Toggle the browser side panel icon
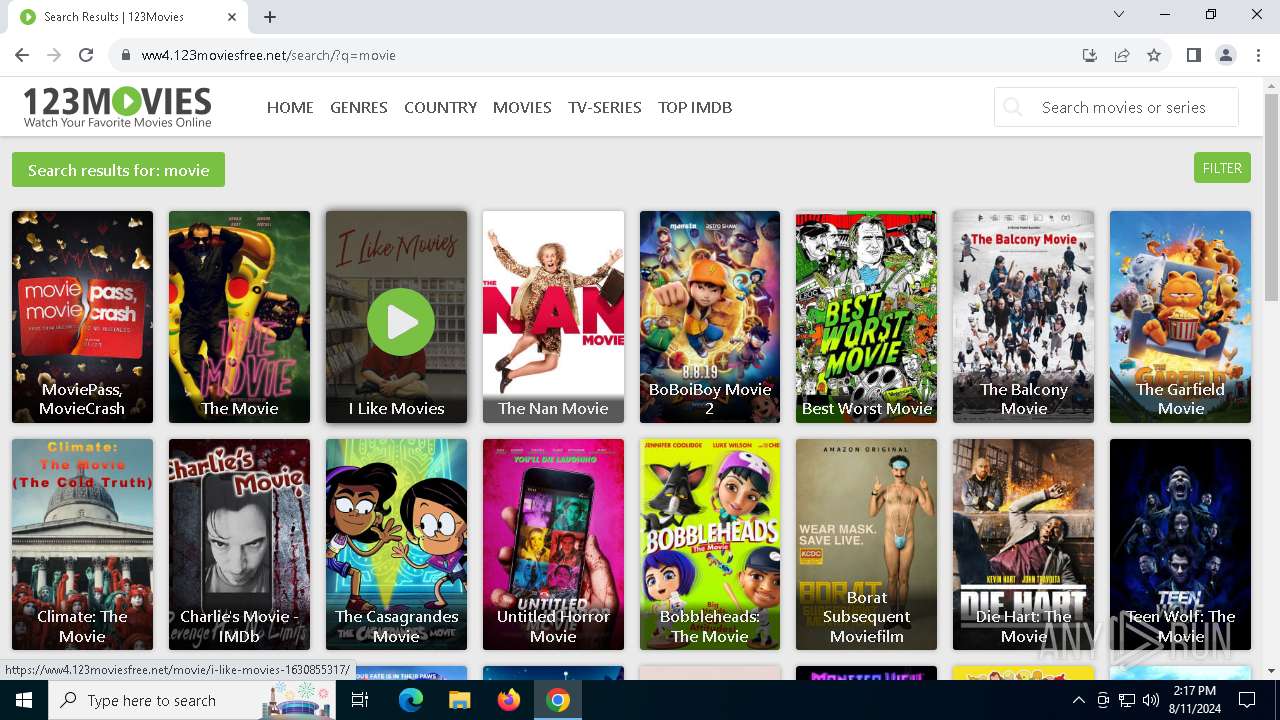The width and height of the screenshot is (1280, 720). pyautogui.click(x=1194, y=55)
